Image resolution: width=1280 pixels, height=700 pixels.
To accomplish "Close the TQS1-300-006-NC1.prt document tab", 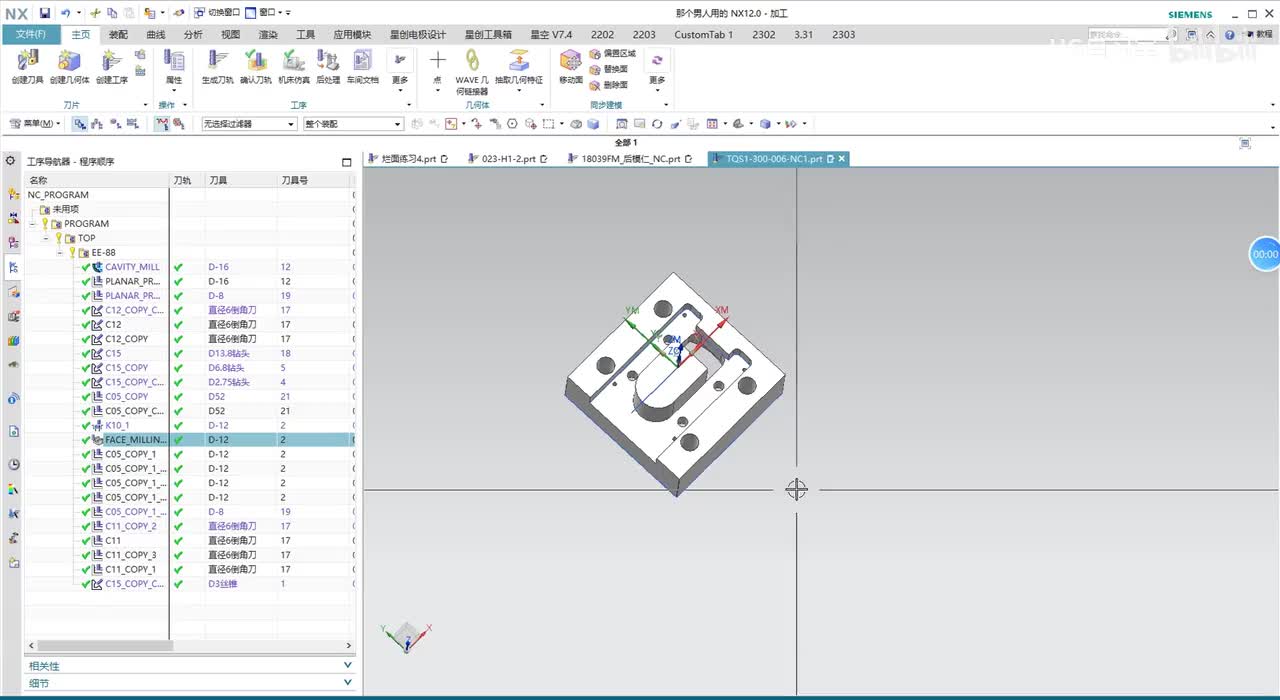I will pyautogui.click(x=842, y=159).
